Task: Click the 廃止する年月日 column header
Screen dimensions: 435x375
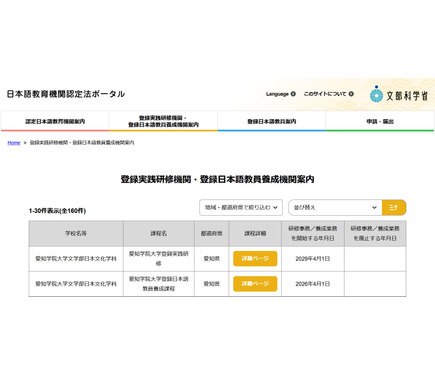Action: tap(375, 233)
